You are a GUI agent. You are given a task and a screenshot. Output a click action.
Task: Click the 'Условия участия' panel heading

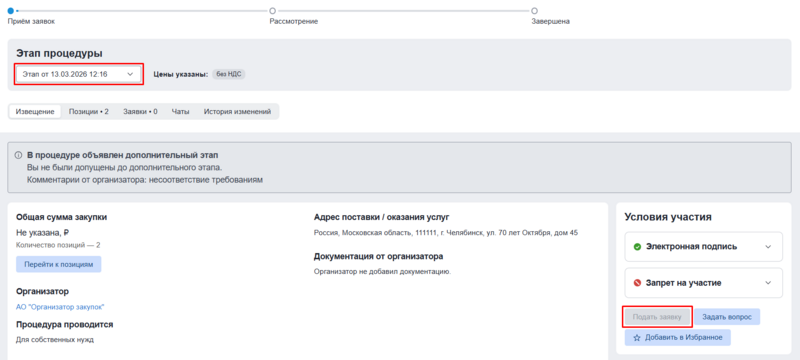(x=668, y=217)
